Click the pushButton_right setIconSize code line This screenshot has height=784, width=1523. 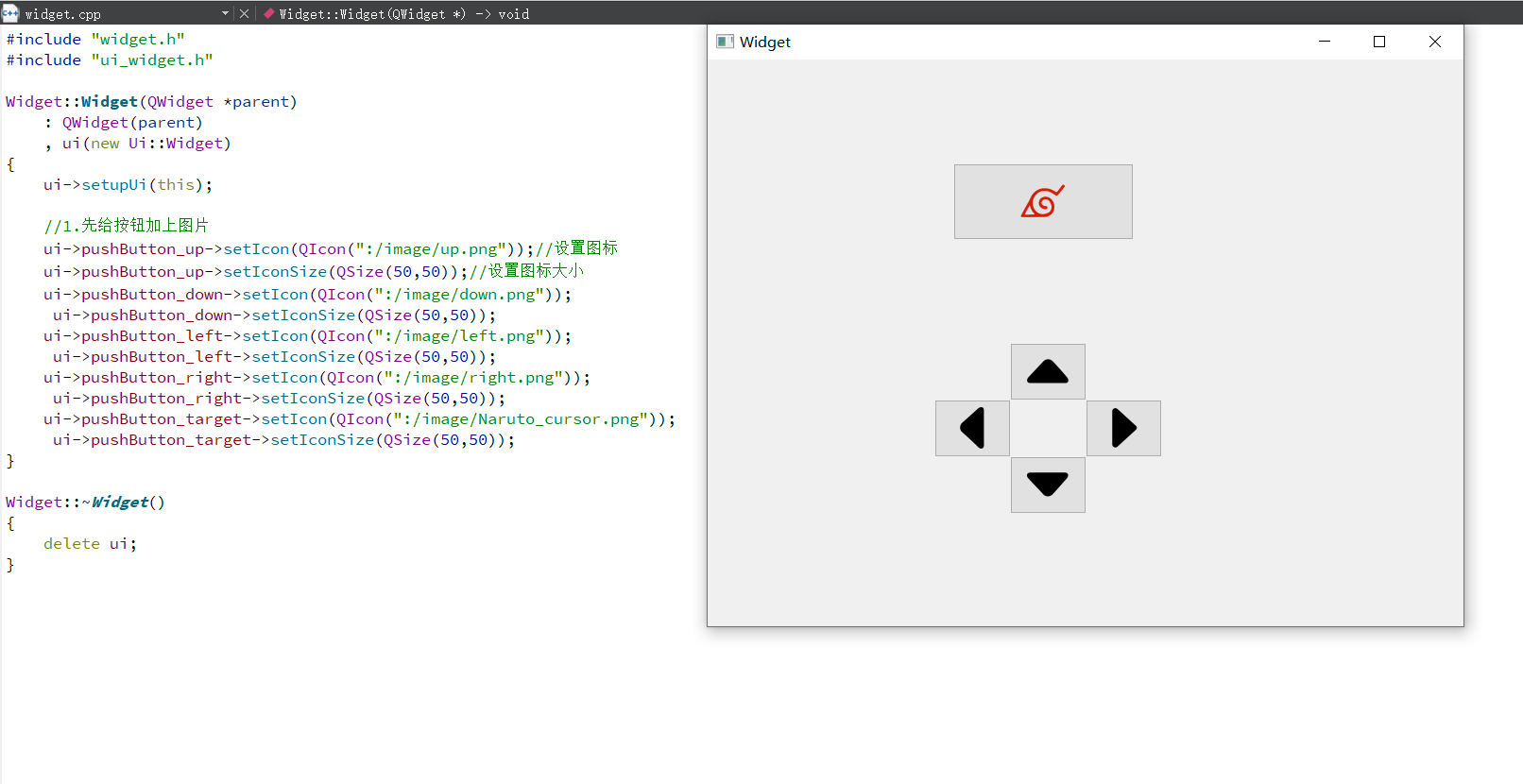(x=280, y=398)
